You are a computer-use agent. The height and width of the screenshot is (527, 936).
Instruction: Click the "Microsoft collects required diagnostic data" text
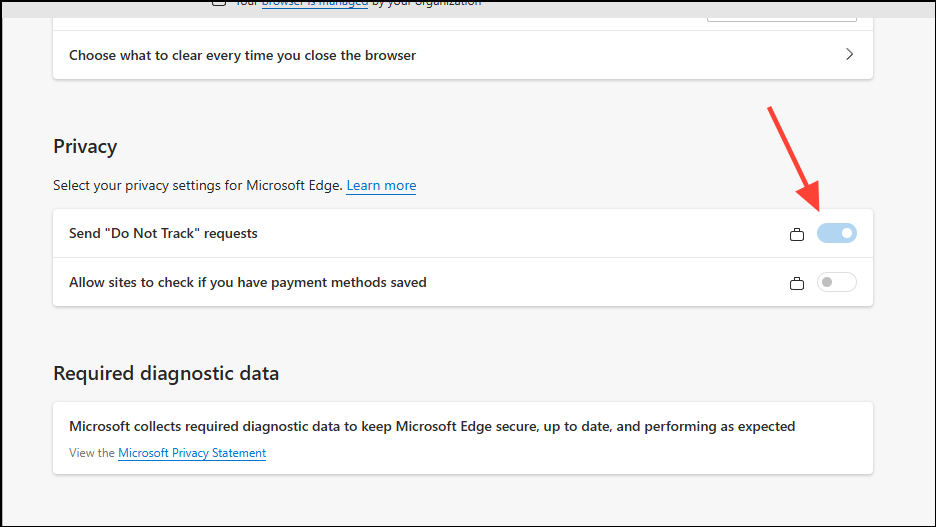coord(432,426)
